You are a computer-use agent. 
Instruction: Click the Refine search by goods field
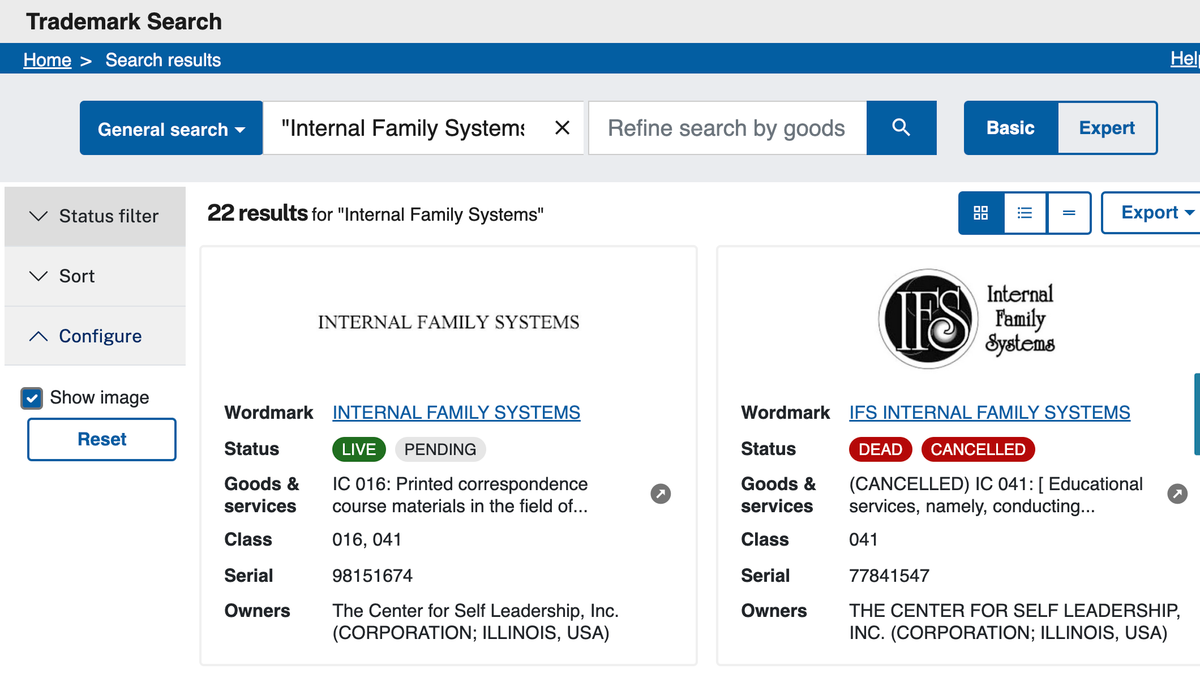(x=727, y=128)
